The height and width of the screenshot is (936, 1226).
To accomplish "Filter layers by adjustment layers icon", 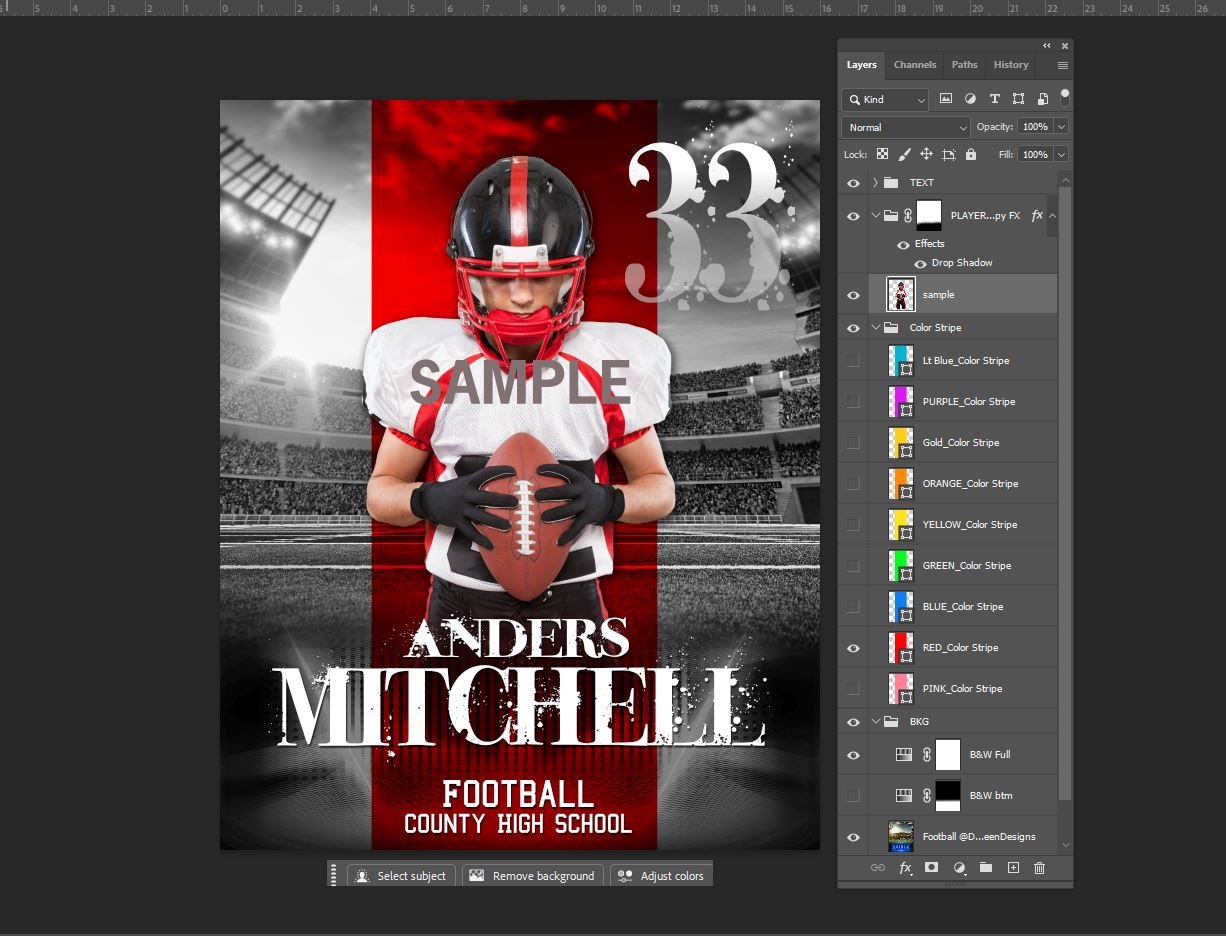I will 970,99.
